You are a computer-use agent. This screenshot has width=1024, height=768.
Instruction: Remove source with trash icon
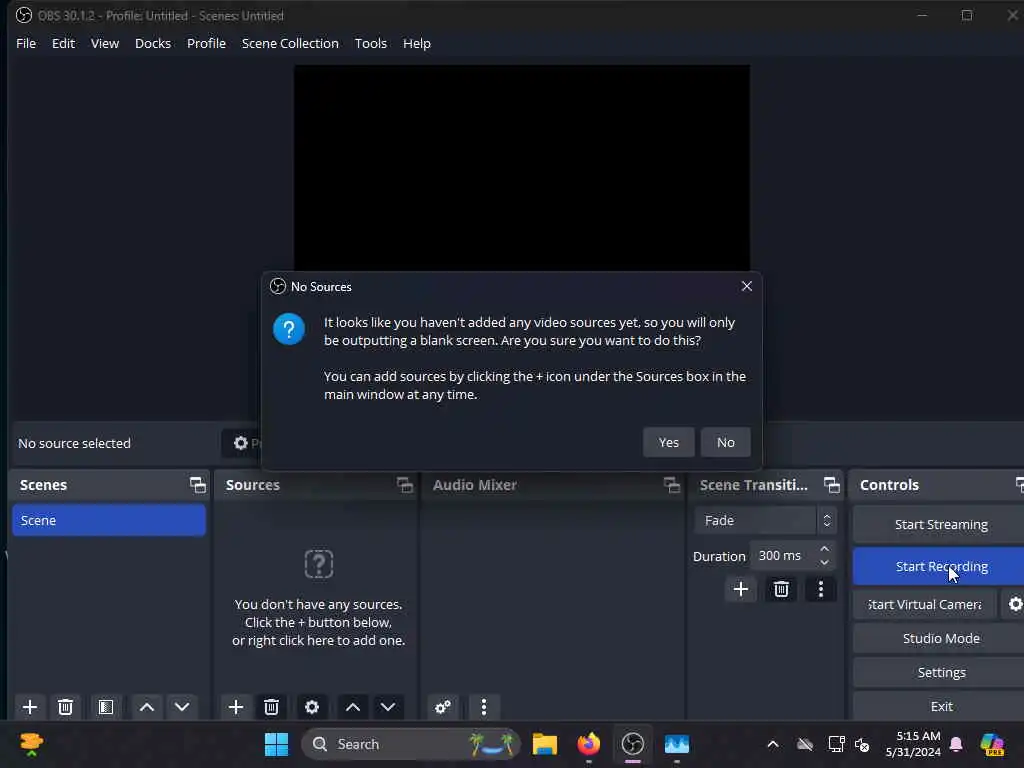tap(271, 707)
